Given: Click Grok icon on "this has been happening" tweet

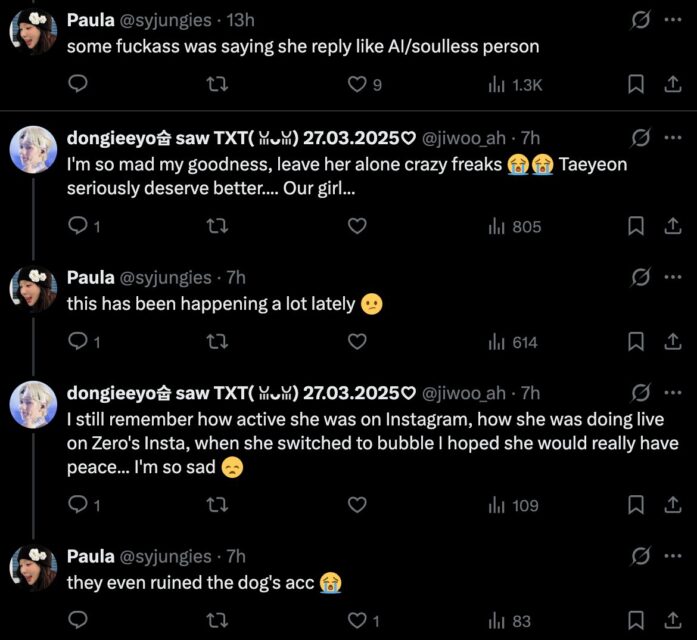Looking at the screenshot, I should pos(641,277).
